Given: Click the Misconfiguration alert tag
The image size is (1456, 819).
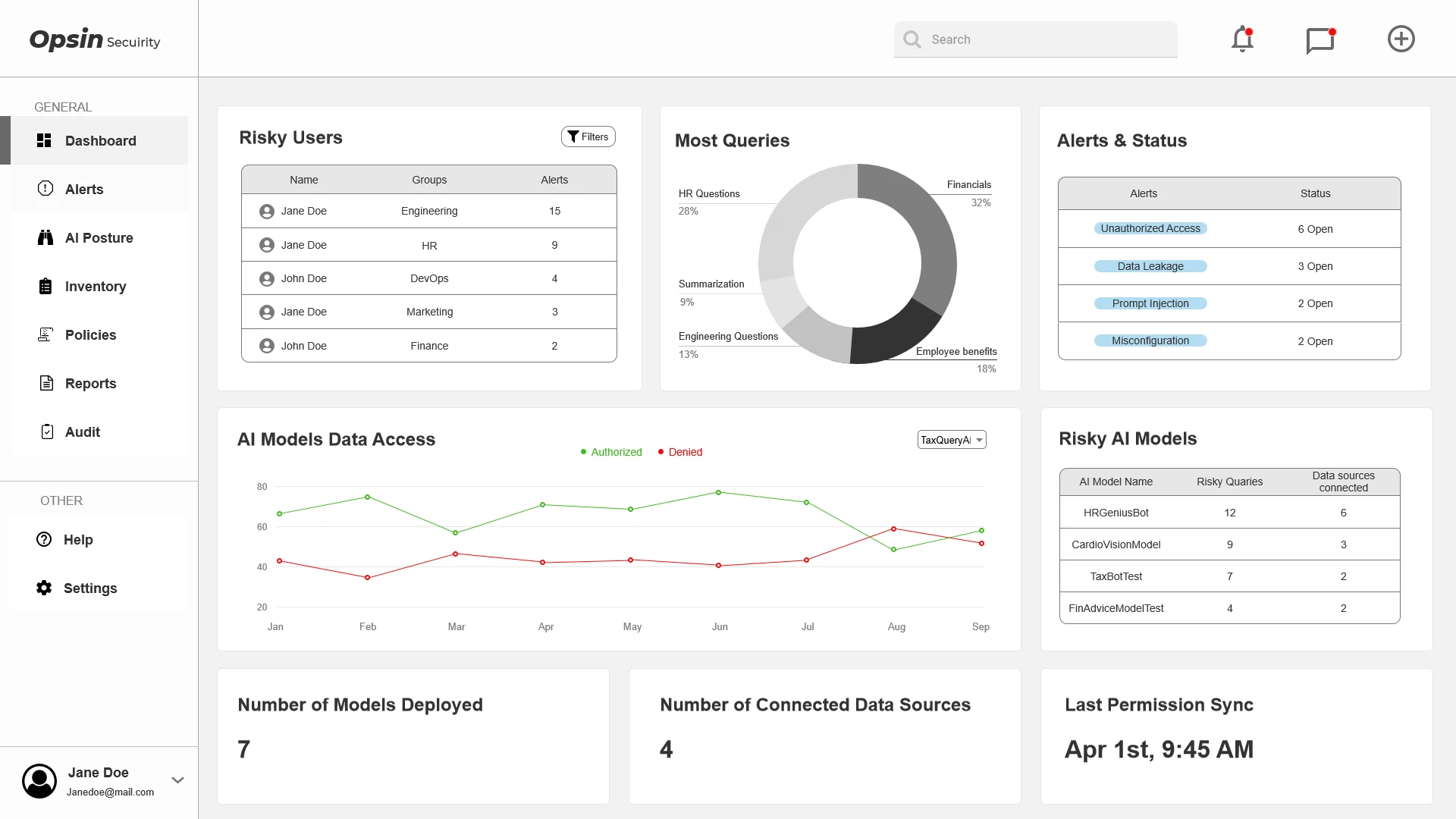Looking at the screenshot, I should pos(1150,340).
